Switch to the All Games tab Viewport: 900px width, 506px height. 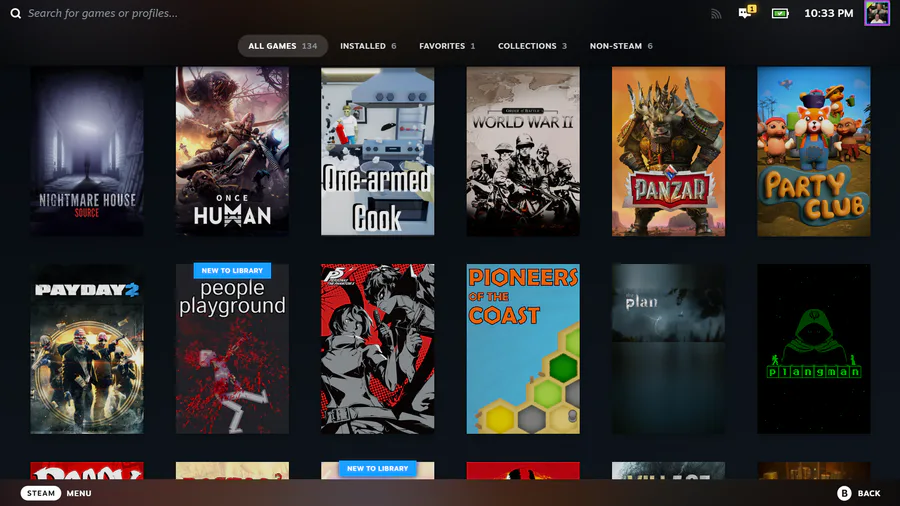(x=283, y=46)
